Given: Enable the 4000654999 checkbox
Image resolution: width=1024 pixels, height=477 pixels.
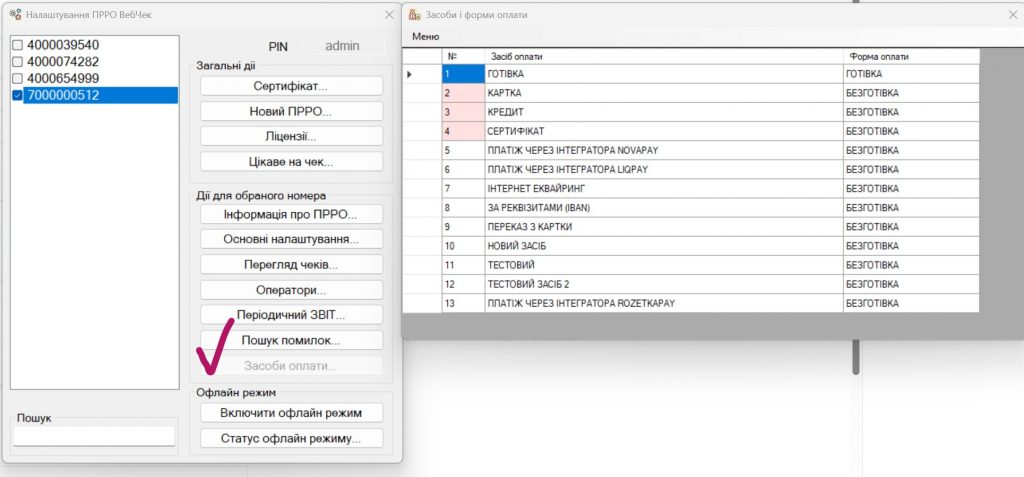Looking at the screenshot, I should tap(17, 79).
